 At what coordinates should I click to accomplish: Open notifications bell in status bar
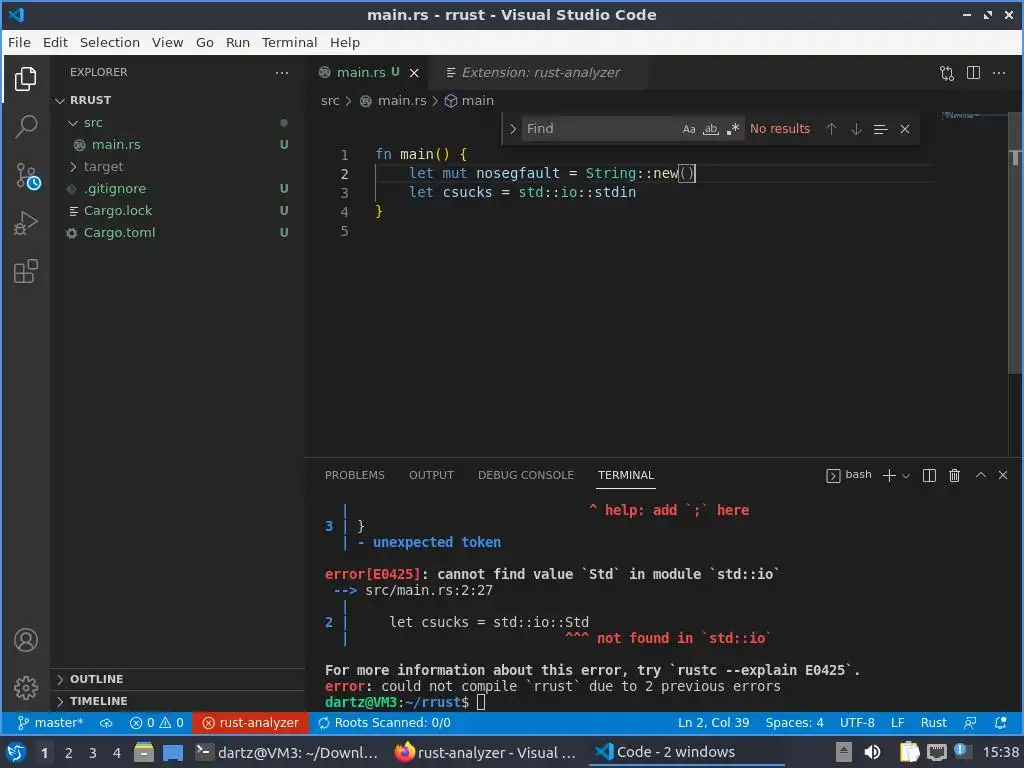(1000, 723)
